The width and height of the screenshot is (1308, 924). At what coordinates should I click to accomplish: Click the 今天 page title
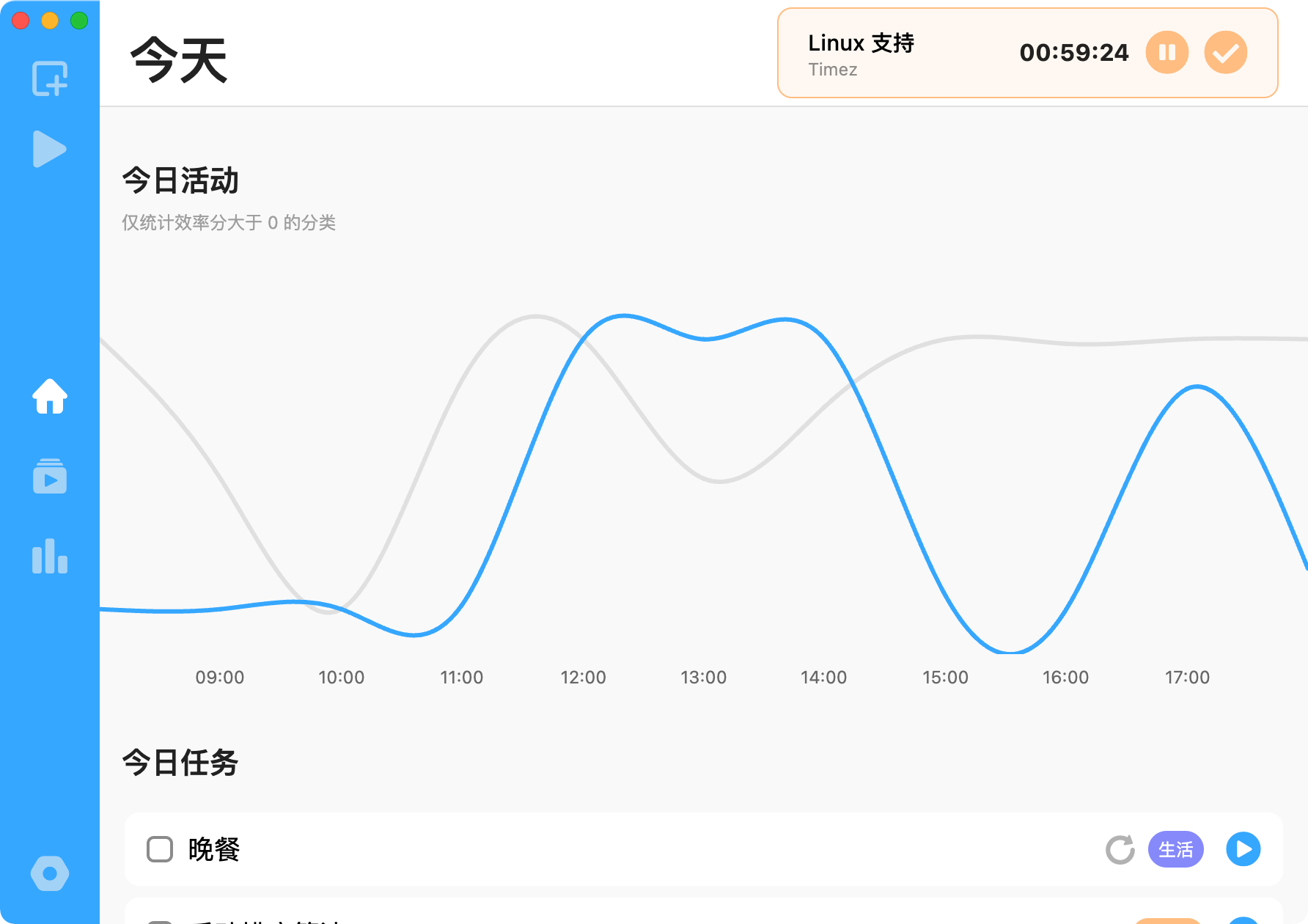[179, 59]
